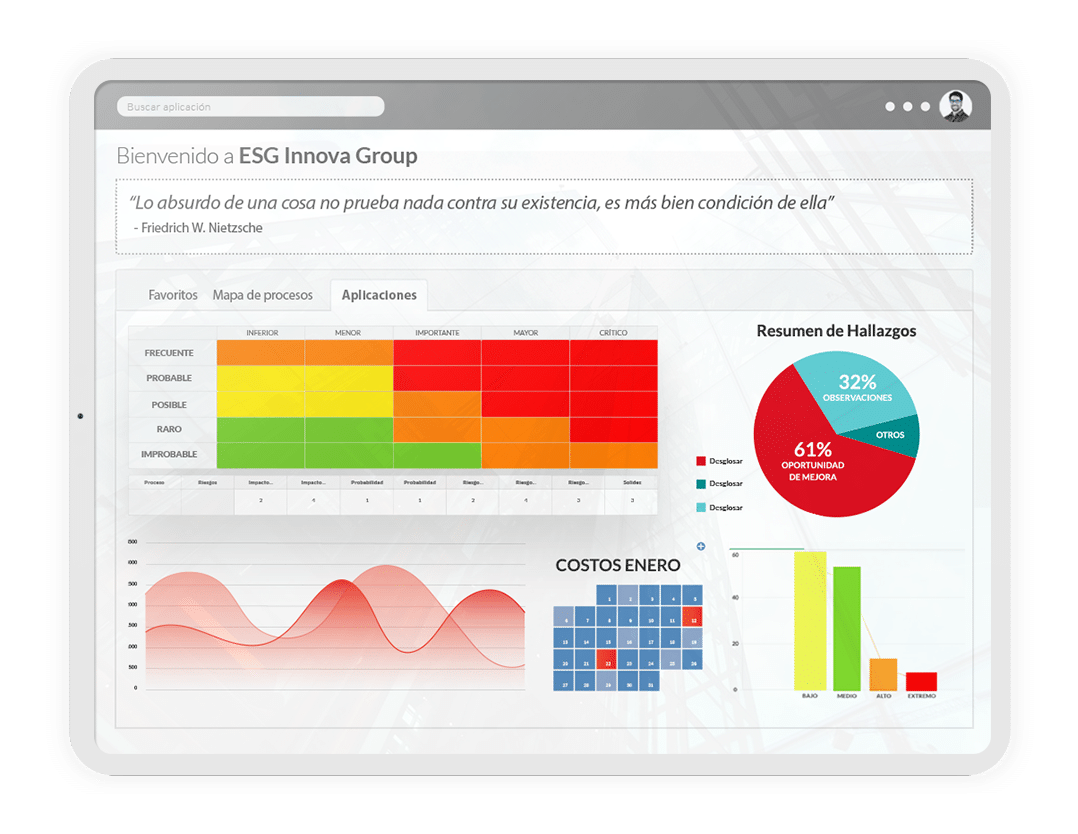Select the Aplicaciones tab

coord(379,294)
